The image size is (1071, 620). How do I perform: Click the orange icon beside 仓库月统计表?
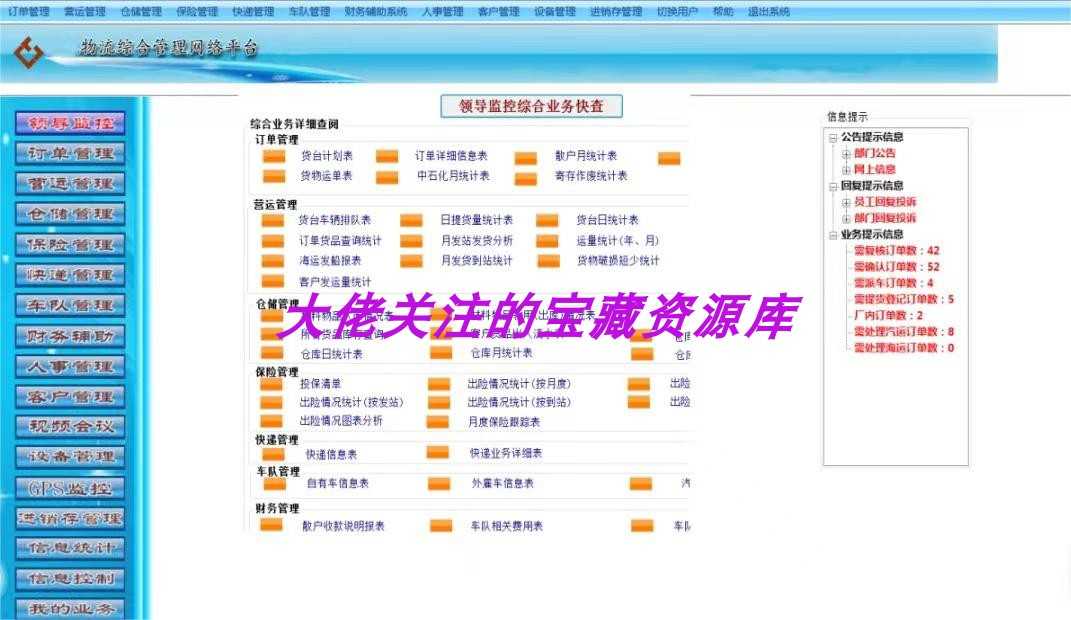[x=441, y=353]
